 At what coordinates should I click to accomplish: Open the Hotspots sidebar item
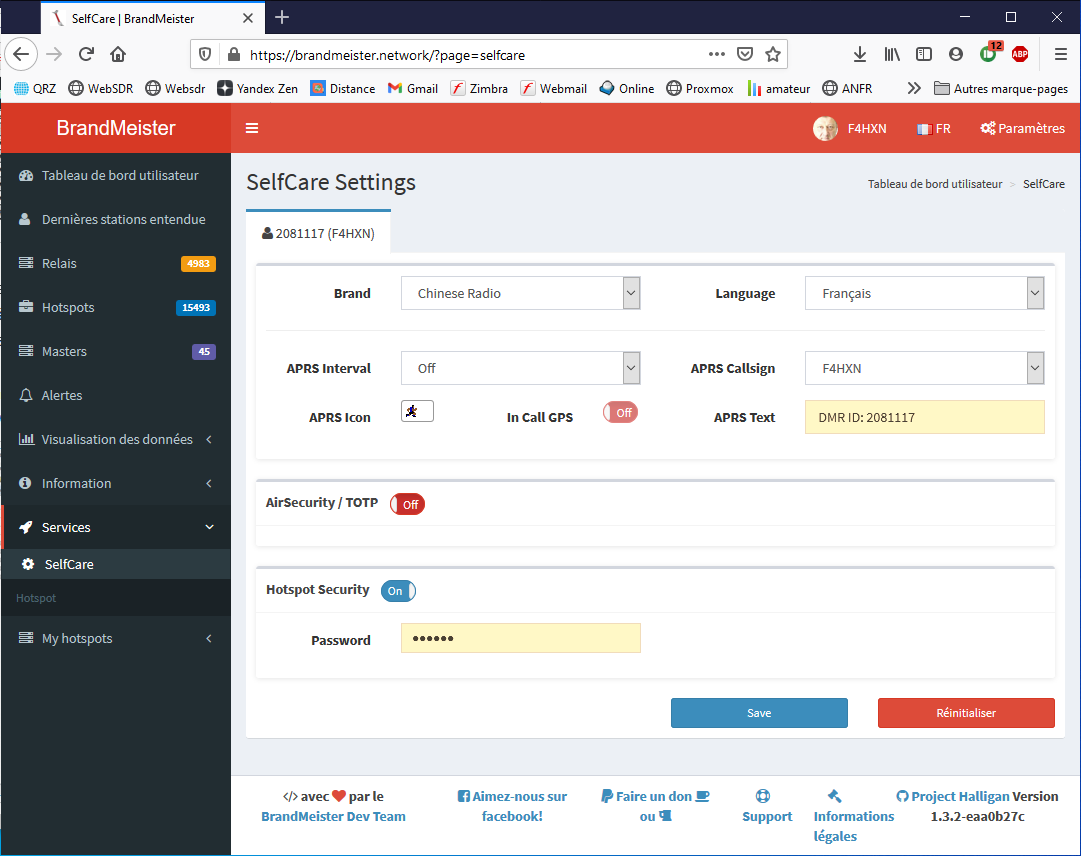tap(116, 307)
